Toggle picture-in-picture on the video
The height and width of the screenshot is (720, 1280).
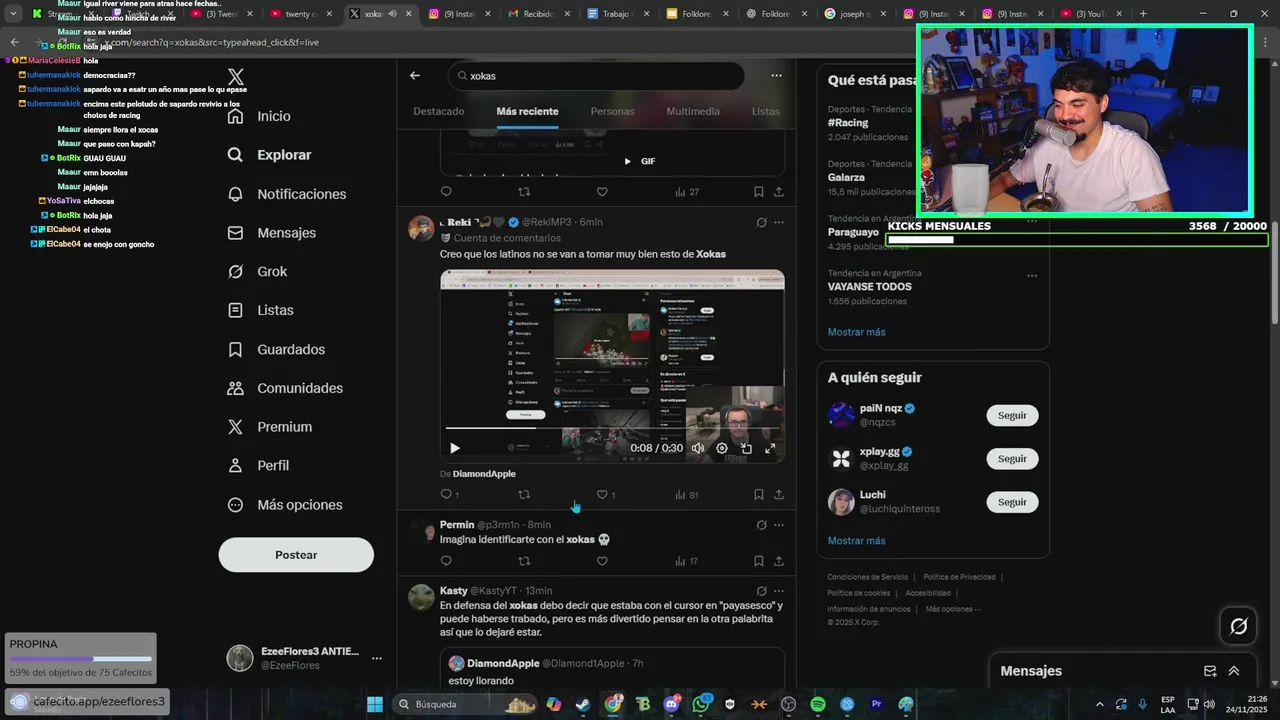pos(746,448)
